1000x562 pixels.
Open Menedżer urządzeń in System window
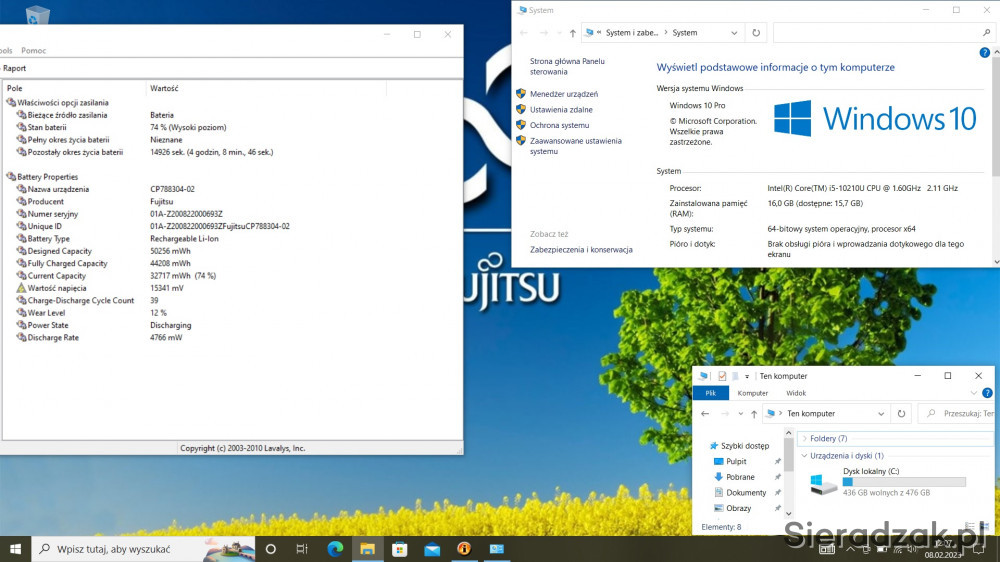pos(564,94)
